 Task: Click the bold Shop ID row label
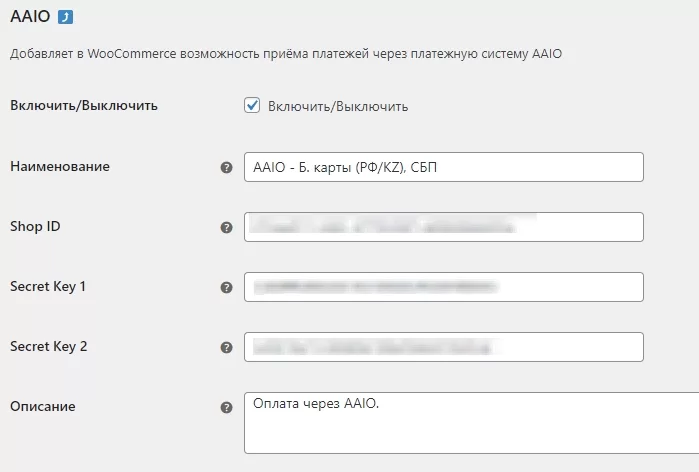35,226
